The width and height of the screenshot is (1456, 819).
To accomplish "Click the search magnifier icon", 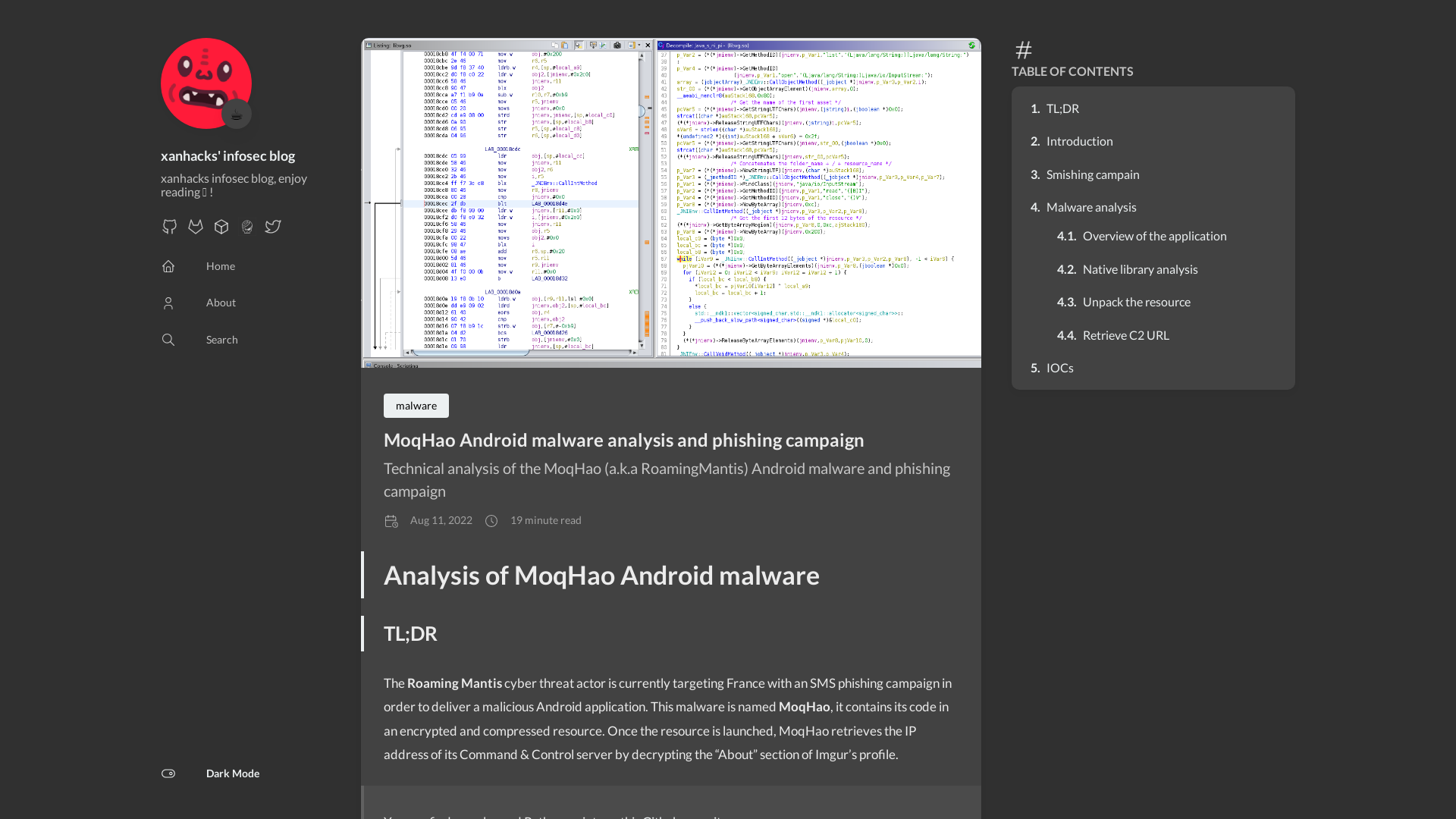I will [168, 340].
